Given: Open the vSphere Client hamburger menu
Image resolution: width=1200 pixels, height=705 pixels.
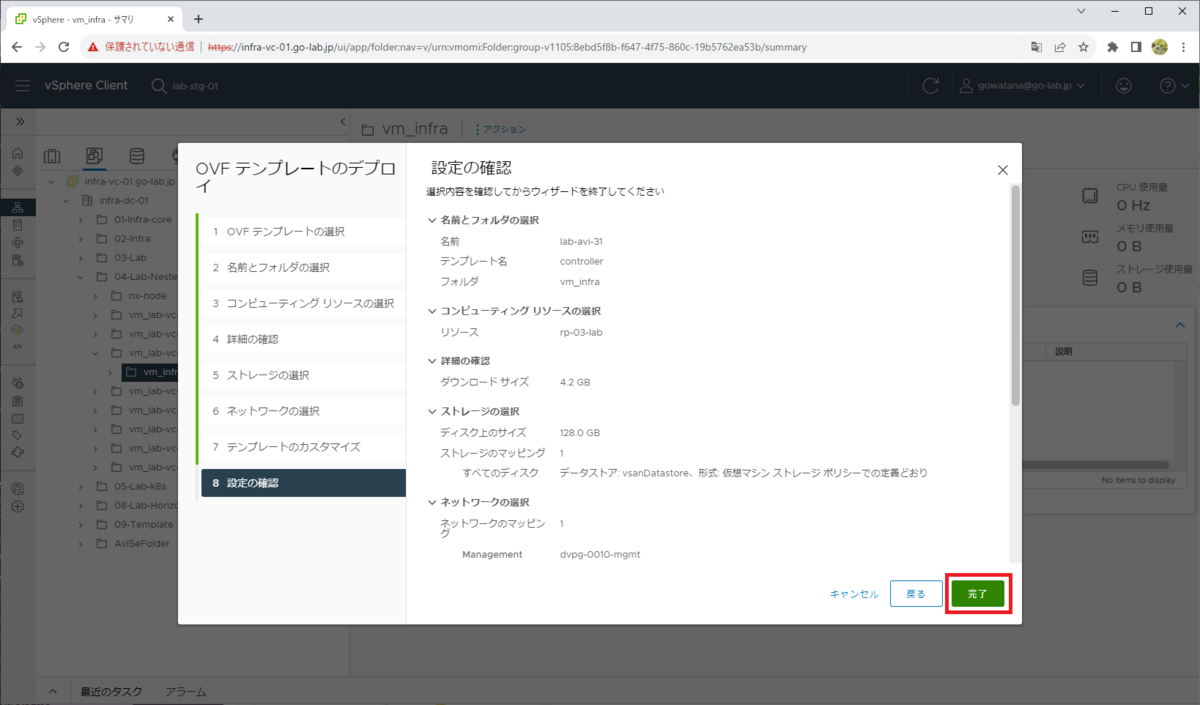Looking at the screenshot, I should (x=22, y=86).
